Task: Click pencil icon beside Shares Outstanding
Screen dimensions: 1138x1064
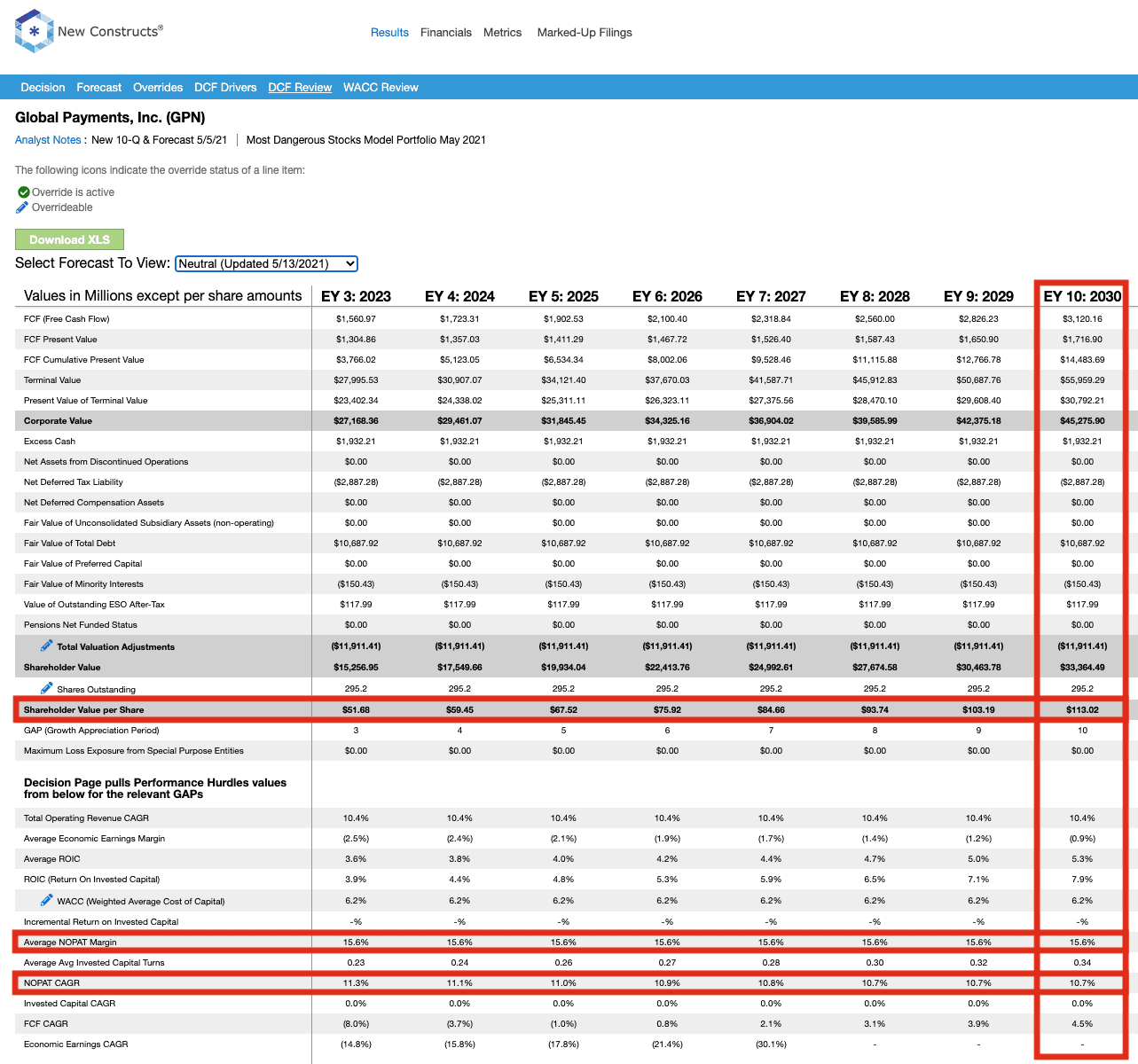Action: [x=47, y=688]
